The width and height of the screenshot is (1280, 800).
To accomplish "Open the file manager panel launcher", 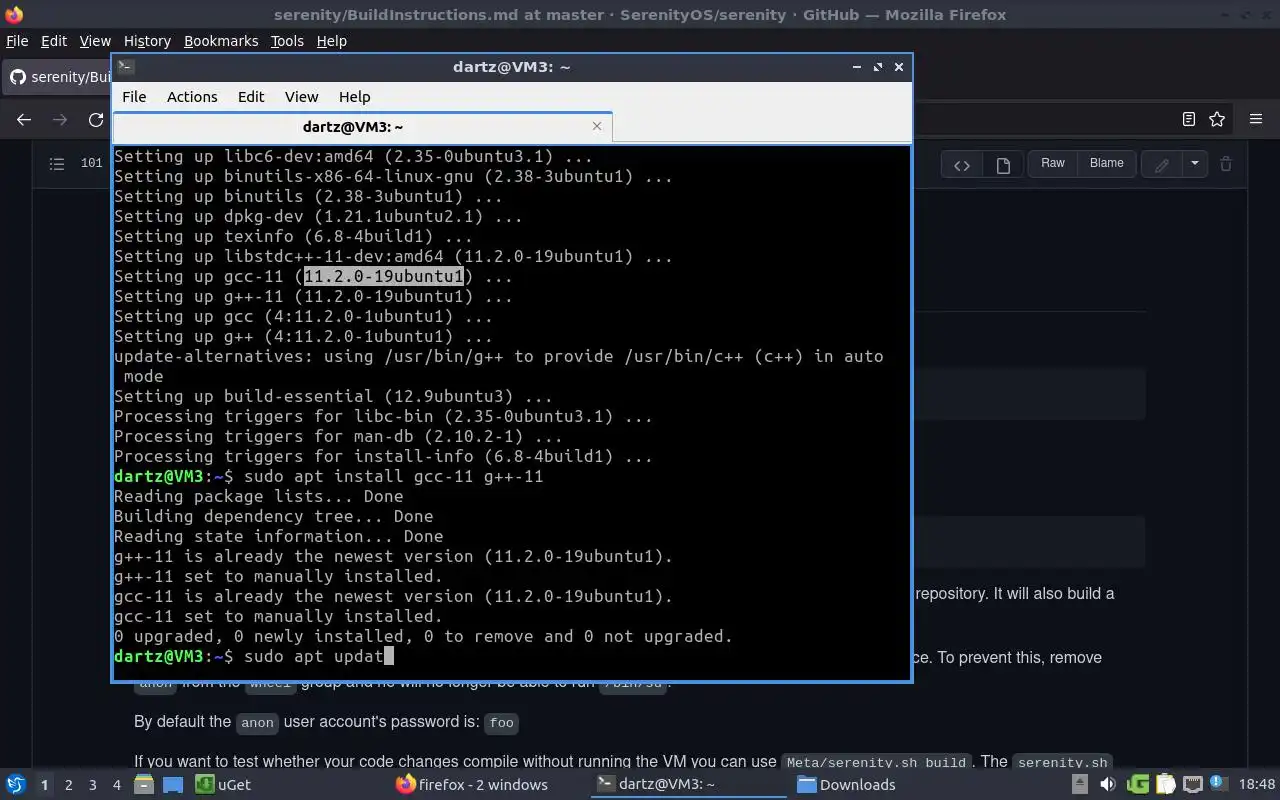I will click(144, 785).
